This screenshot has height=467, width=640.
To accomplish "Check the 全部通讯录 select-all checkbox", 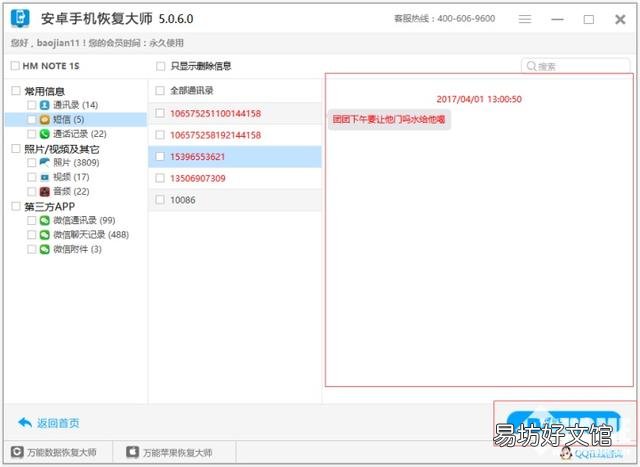I will point(160,91).
